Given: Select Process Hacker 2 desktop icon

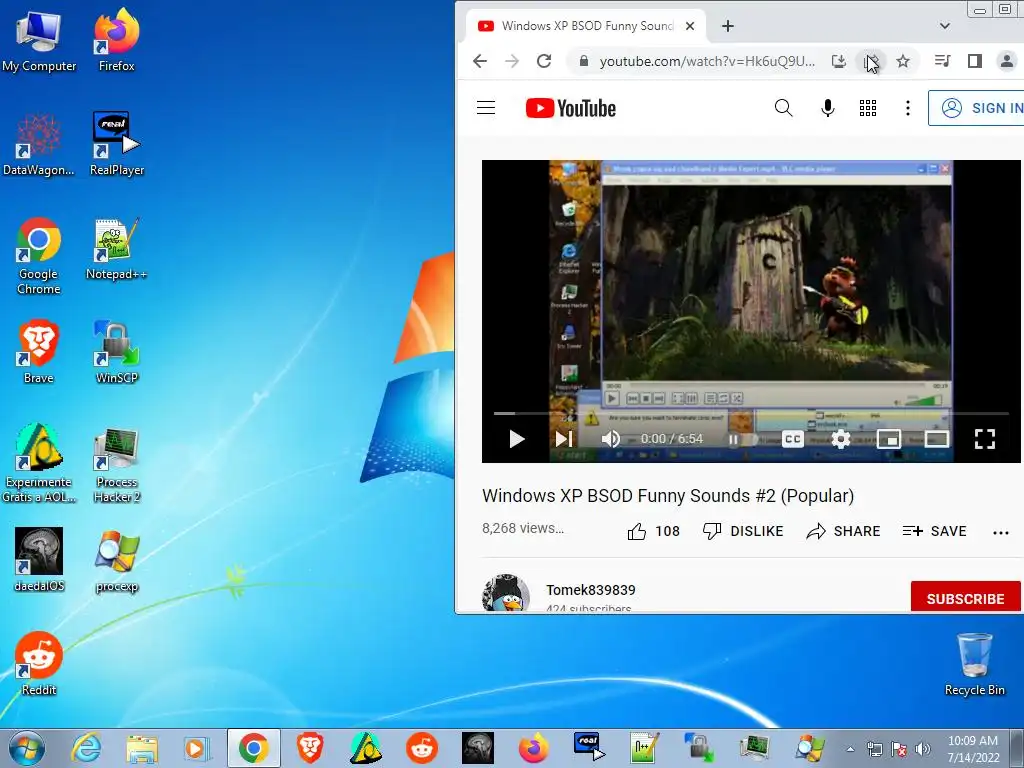Looking at the screenshot, I should 117,465.
